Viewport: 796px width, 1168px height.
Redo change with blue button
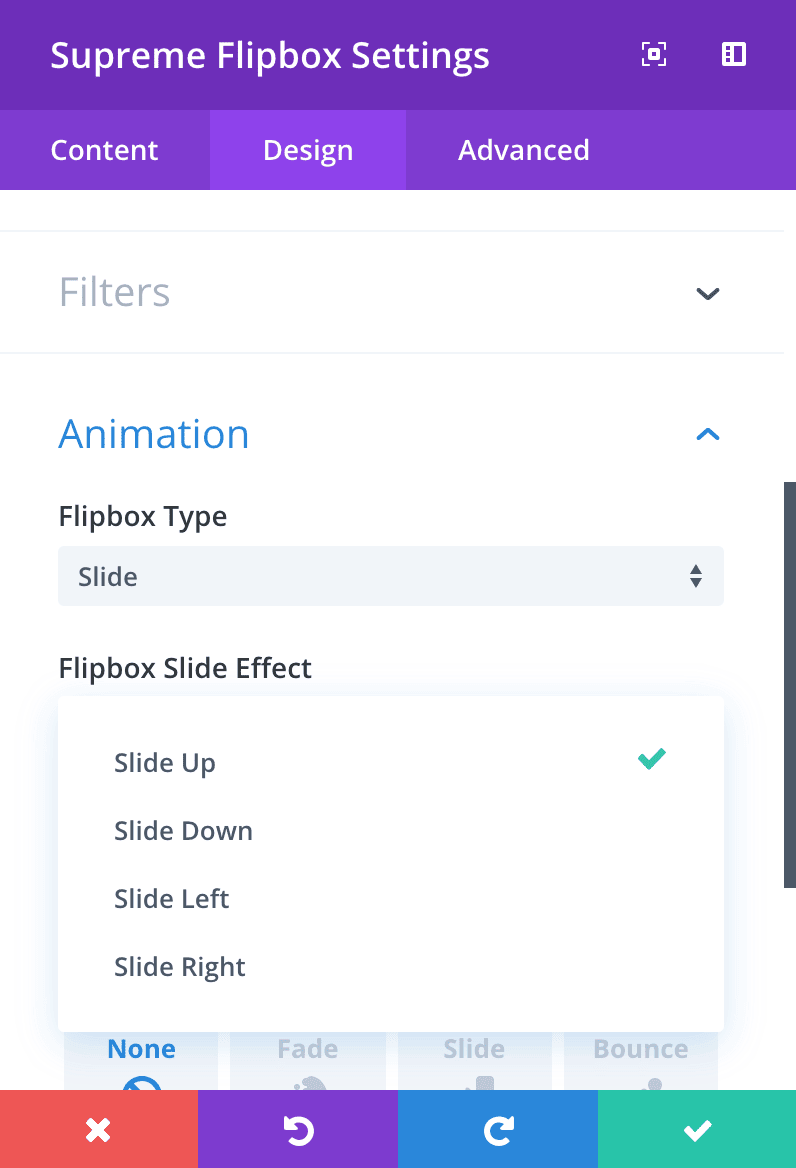[x=498, y=1129]
